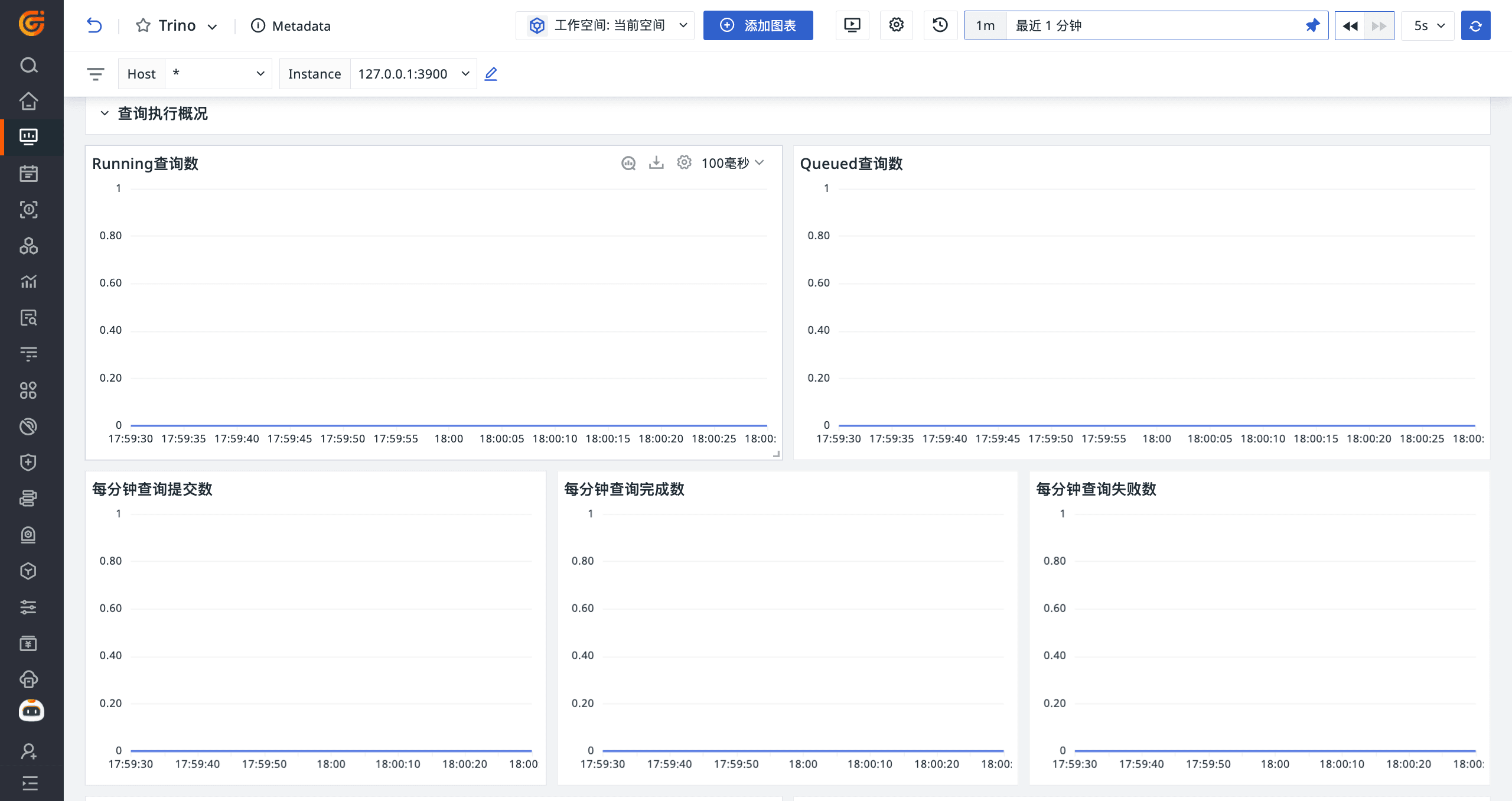Open the Metadata info tab
The width and height of the screenshot is (1512, 801).
click(291, 25)
